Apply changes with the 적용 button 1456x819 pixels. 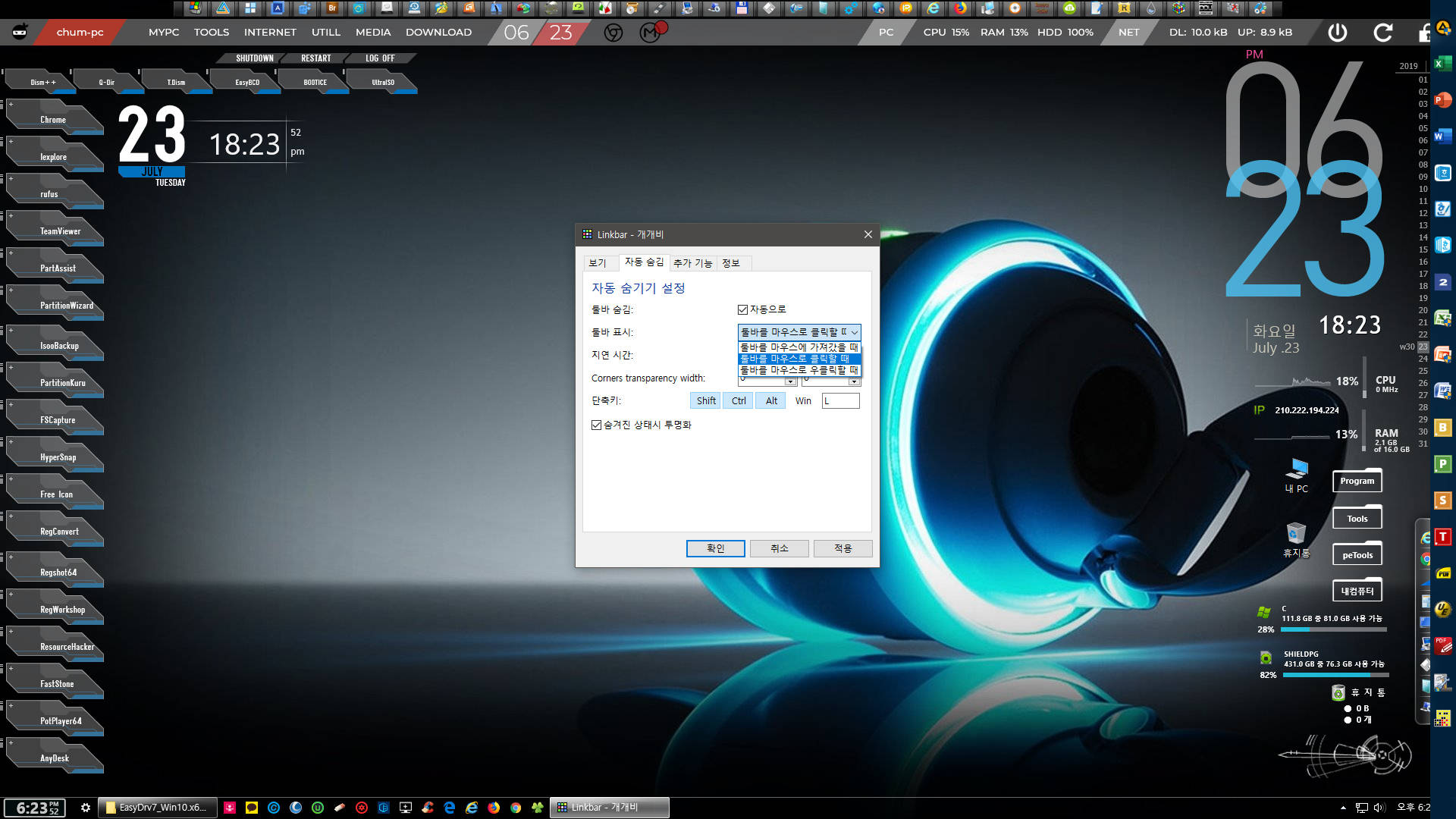pos(843,548)
